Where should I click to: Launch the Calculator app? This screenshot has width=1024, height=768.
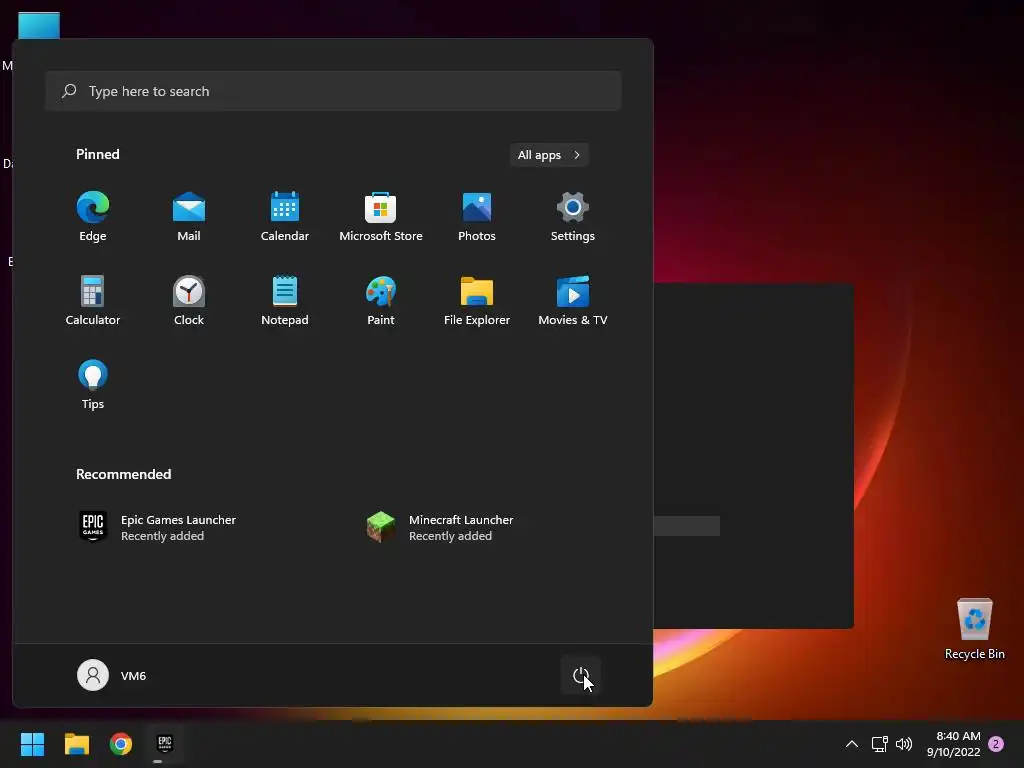click(93, 301)
